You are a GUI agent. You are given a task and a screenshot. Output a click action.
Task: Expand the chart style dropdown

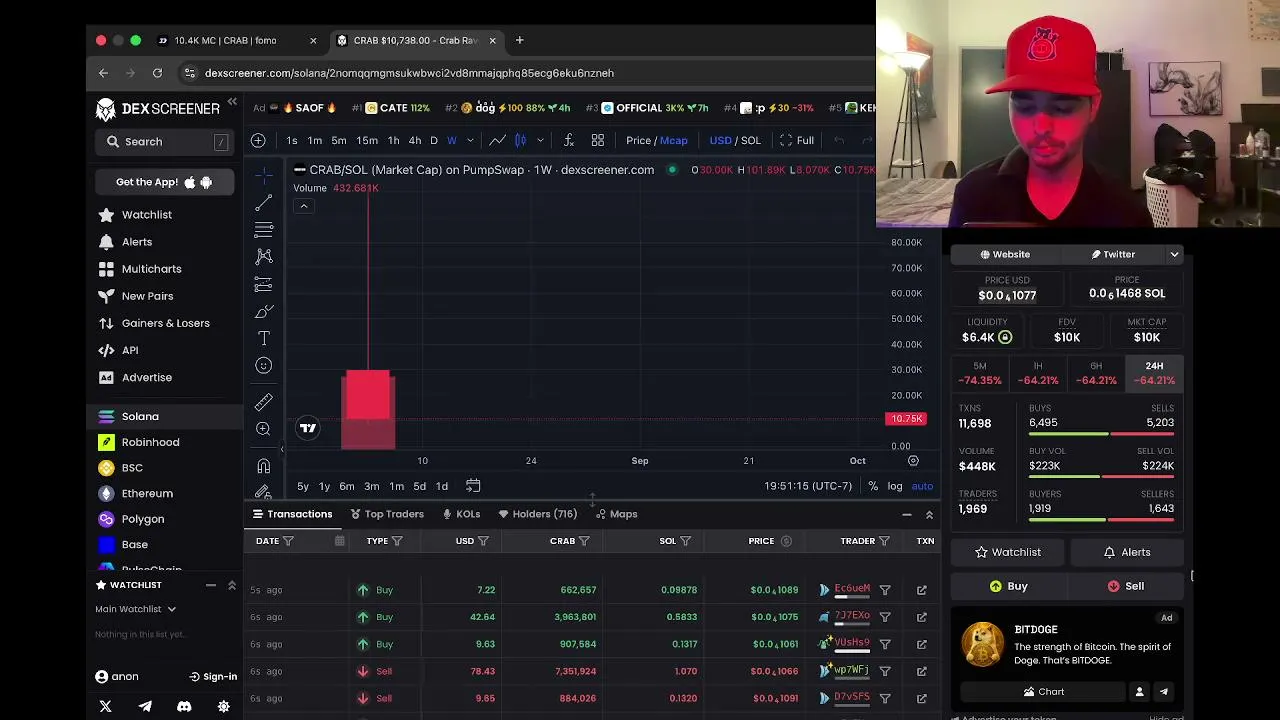tap(540, 140)
